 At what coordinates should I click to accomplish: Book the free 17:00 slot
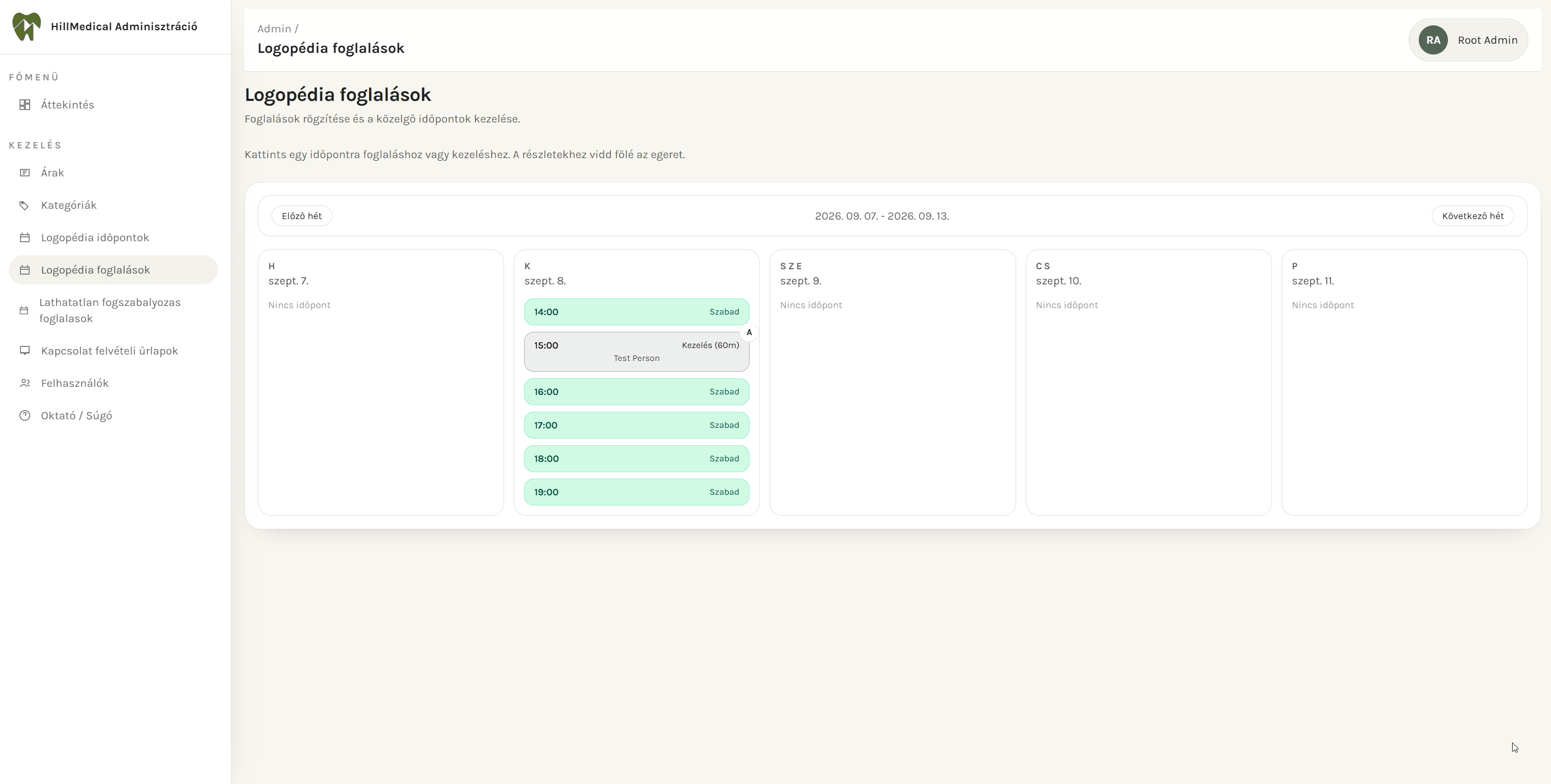pyautogui.click(x=636, y=426)
